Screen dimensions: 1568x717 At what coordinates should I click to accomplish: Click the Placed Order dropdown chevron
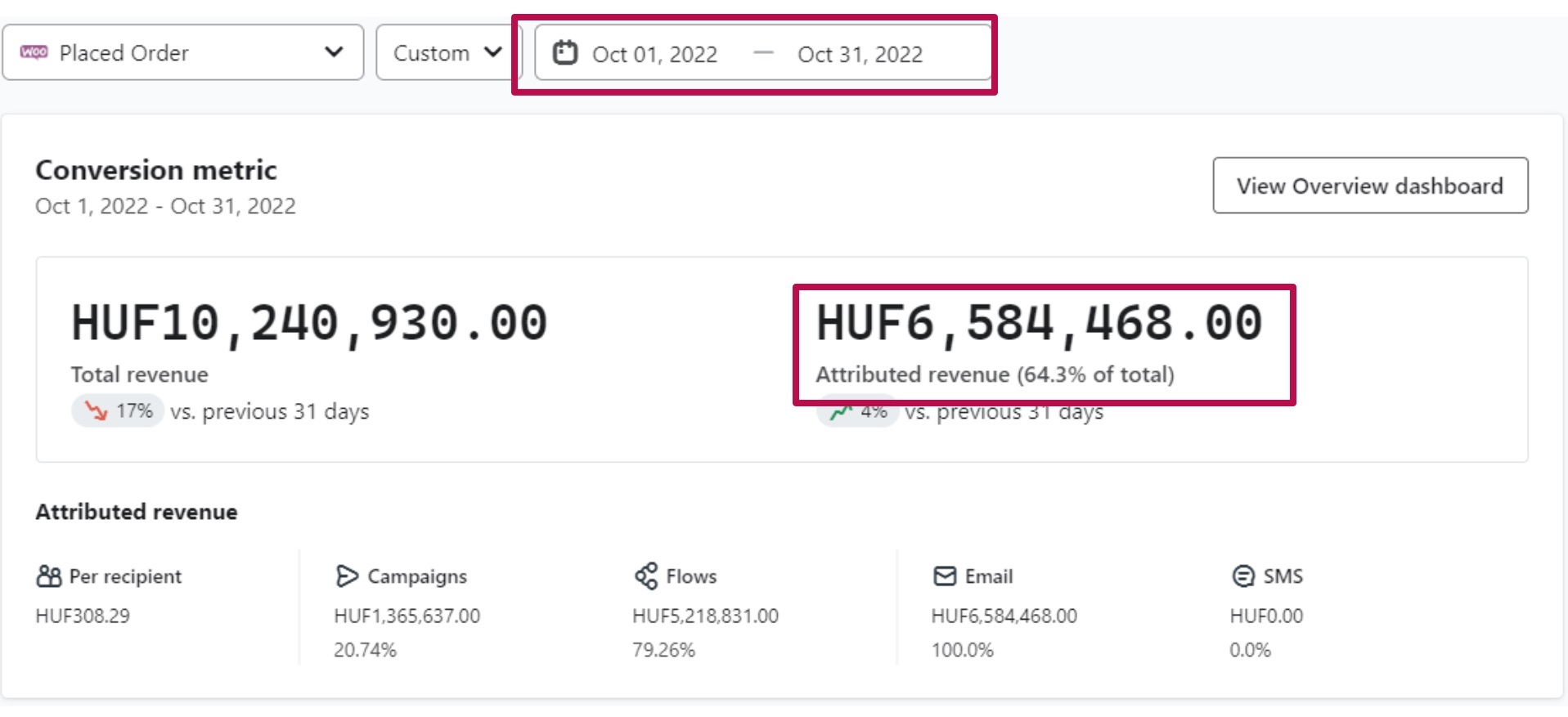[x=334, y=52]
